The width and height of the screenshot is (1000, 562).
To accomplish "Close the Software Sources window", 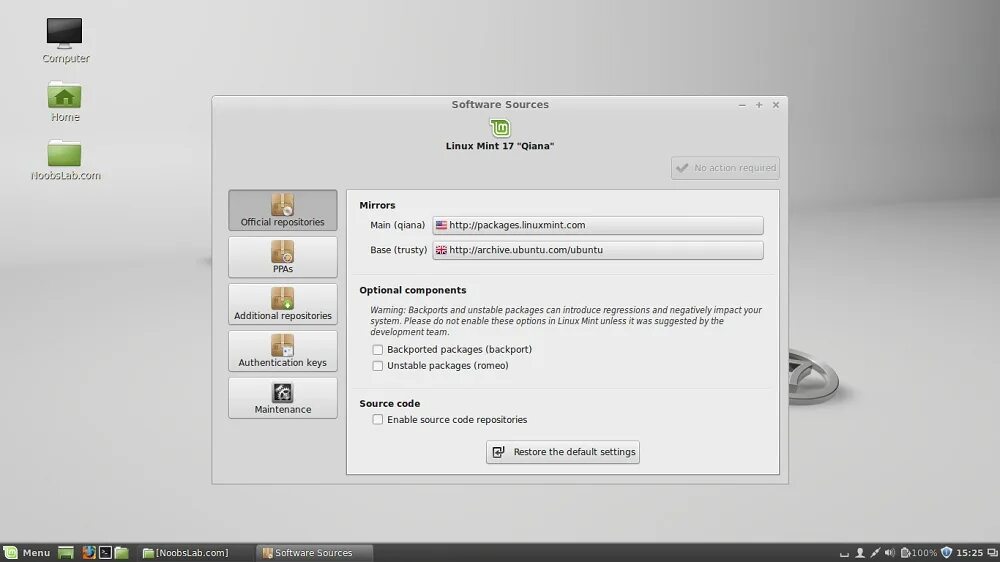I will pyautogui.click(x=776, y=105).
